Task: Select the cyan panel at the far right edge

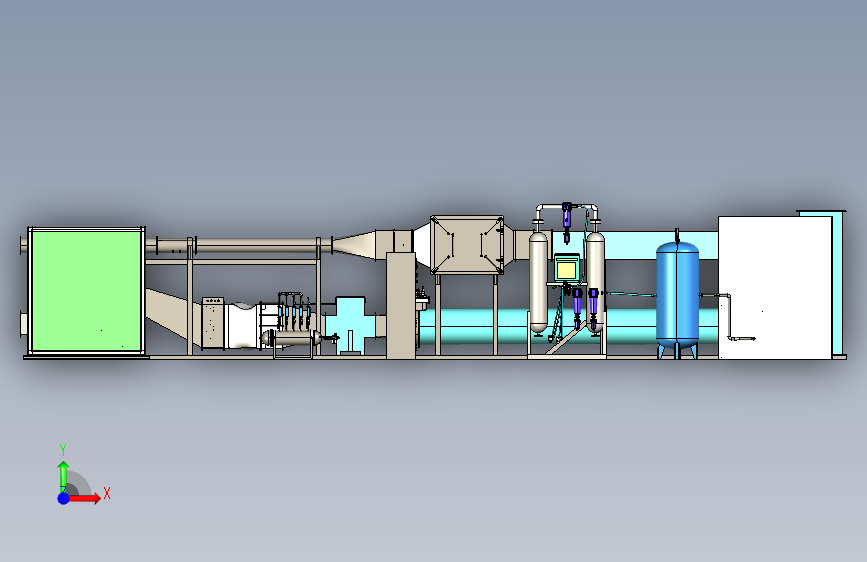Action: 837,283
